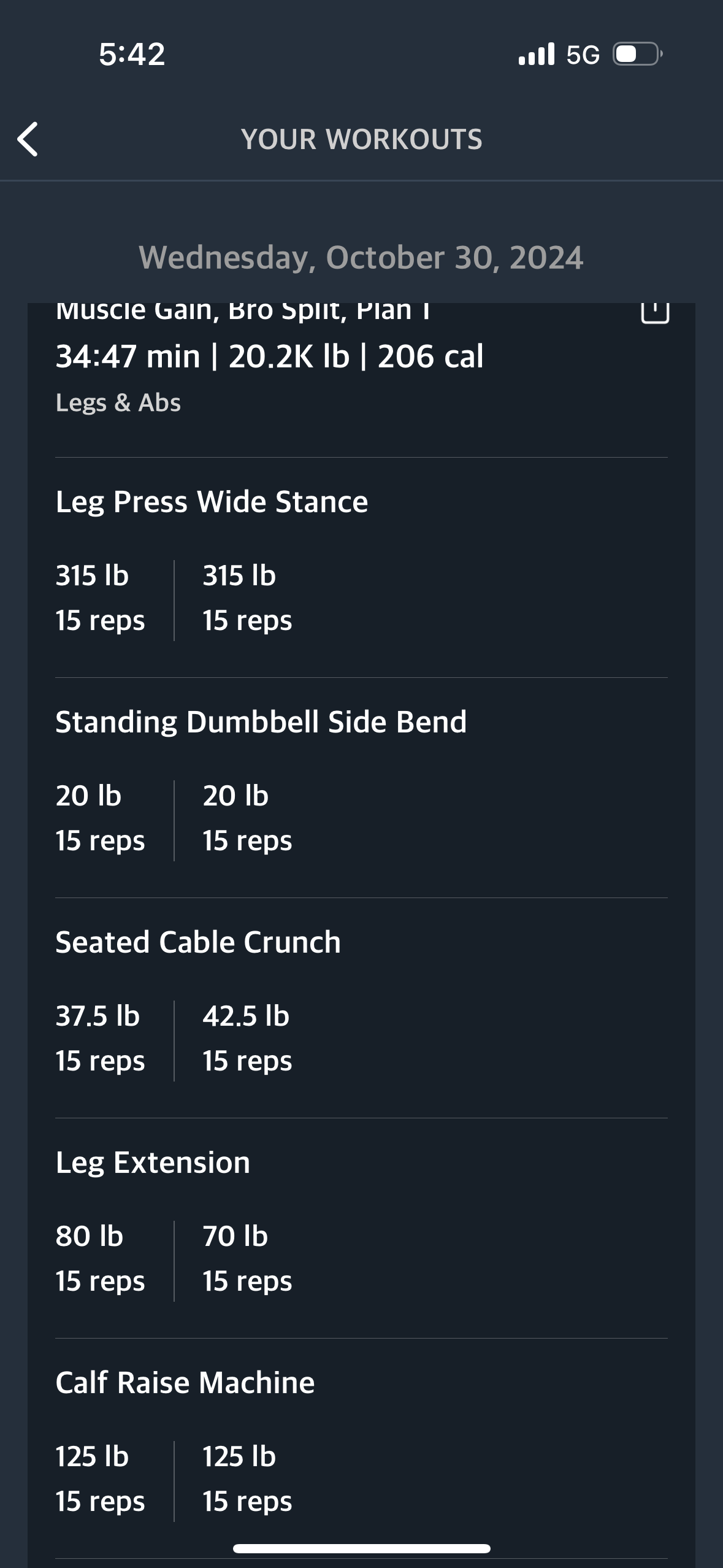This screenshot has width=723, height=1568.
Task: Select the Wednesday, October 30, 2024 date header
Action: [361, 258]
